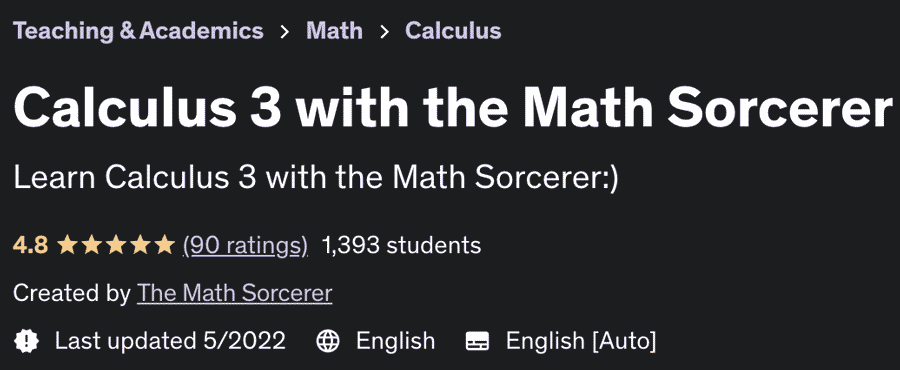Click the Last updated 5/2022 text
The height and width of the screenshot is (370, 900).
point(170,341)
